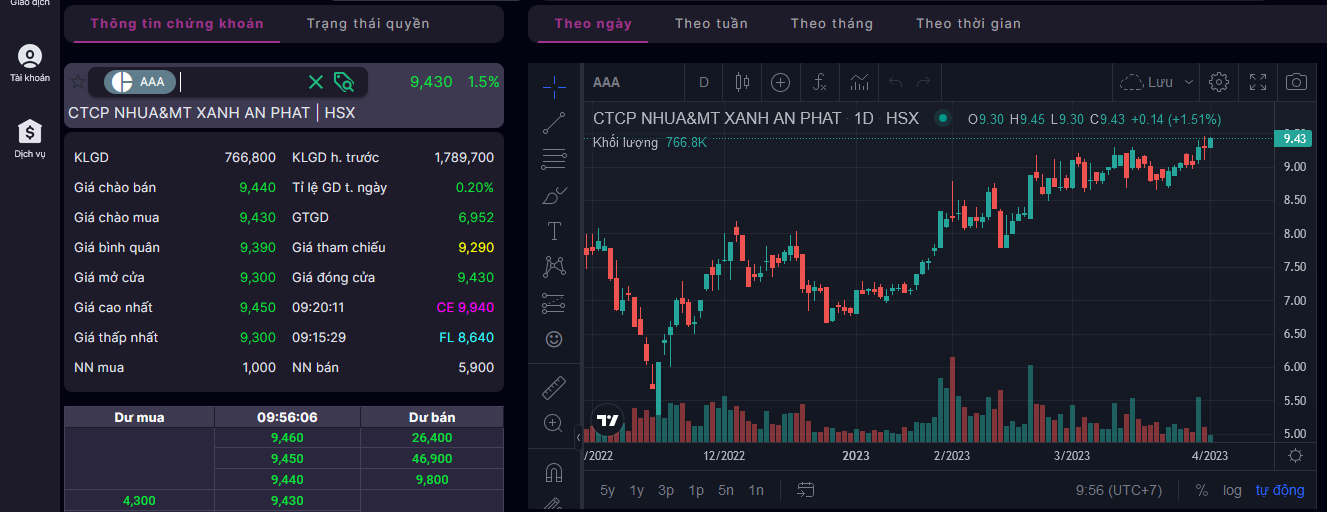Open the chart indicators fx button
The width and height of the screenshot is (1327, 512).
coord(819,82)
